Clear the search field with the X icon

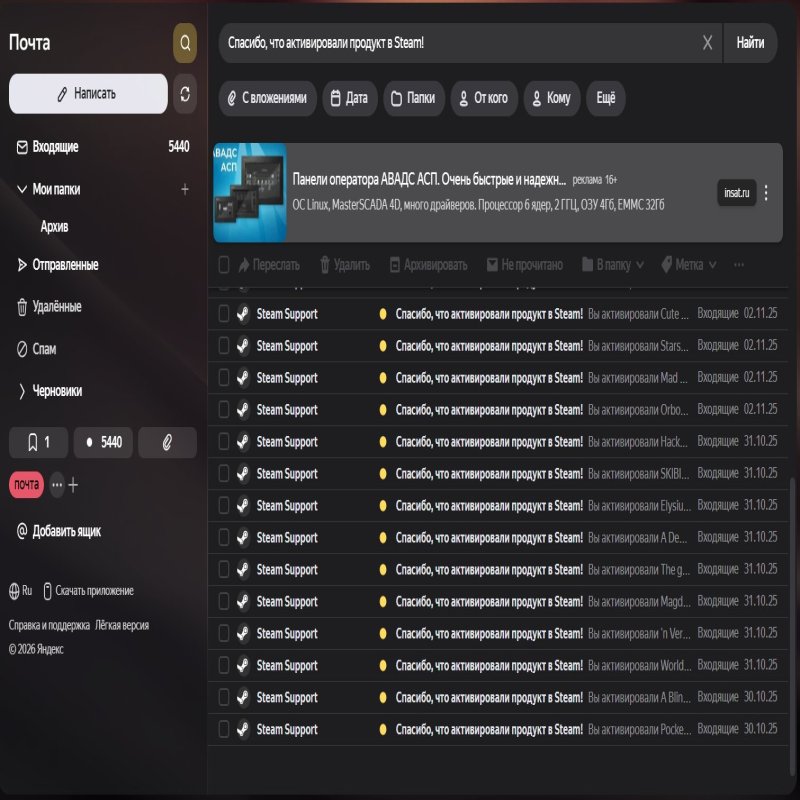[x=707, y=43]
